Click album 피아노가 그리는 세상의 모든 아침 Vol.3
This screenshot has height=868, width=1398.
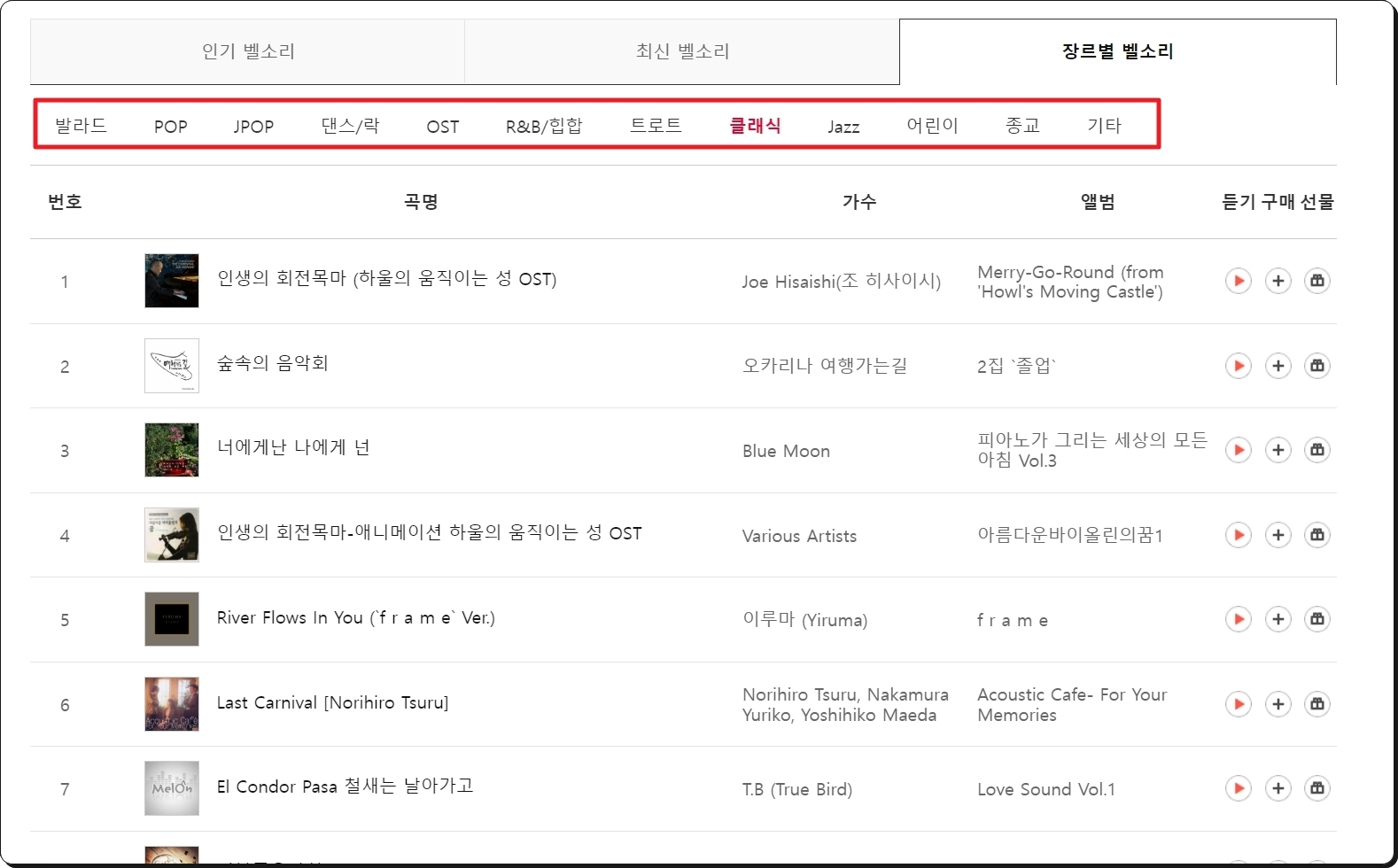coord(1092,450)
